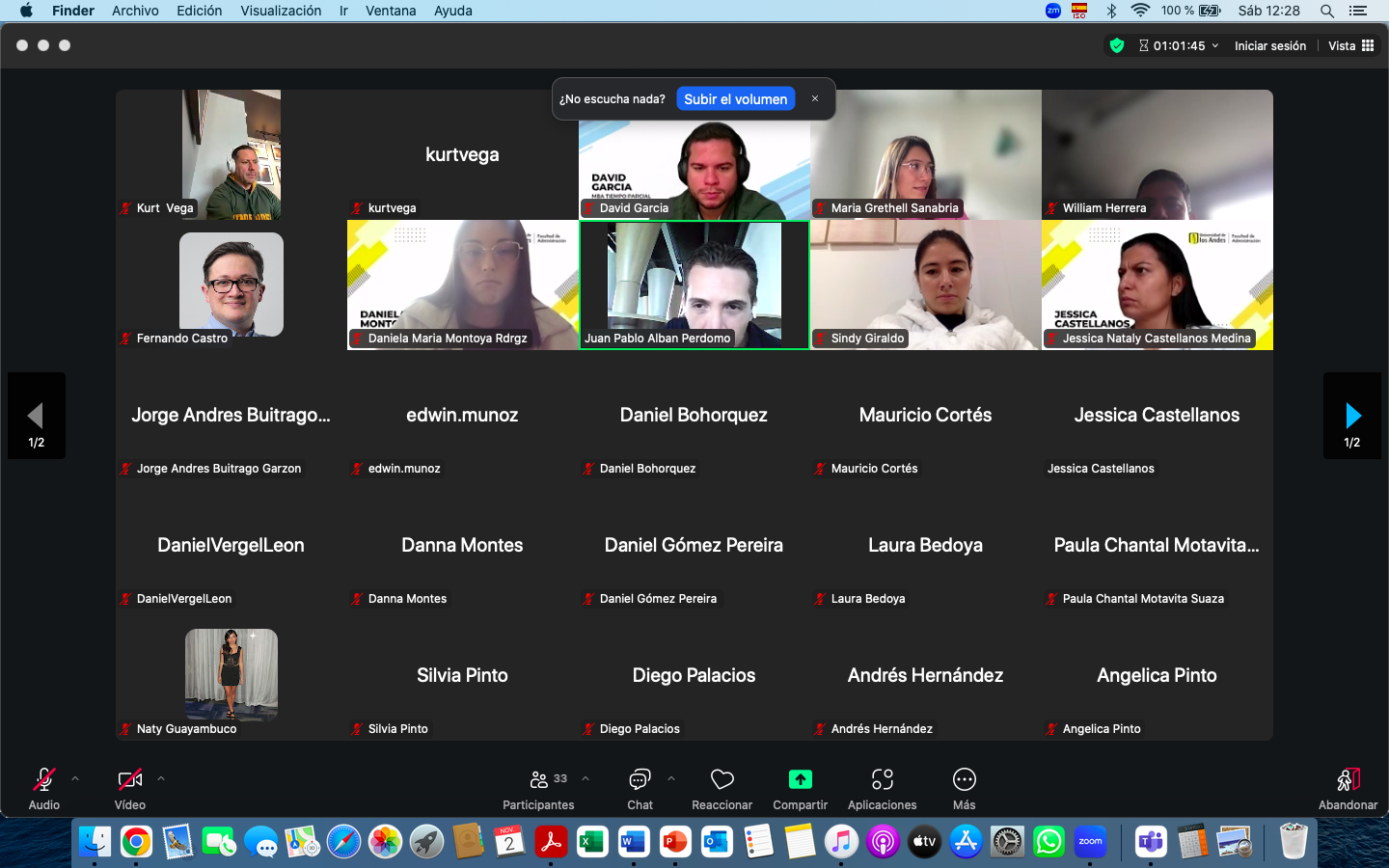Open System Preferences from the Dock
Image resolution: width=1389 pixels, height=868 pixels.
(1007, 842)
